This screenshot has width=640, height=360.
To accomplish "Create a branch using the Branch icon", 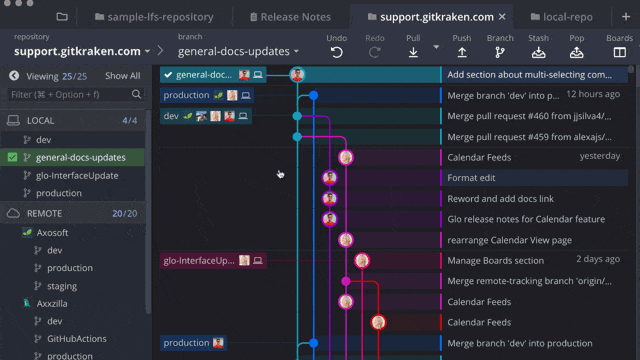I will click(x=500, y=52).
